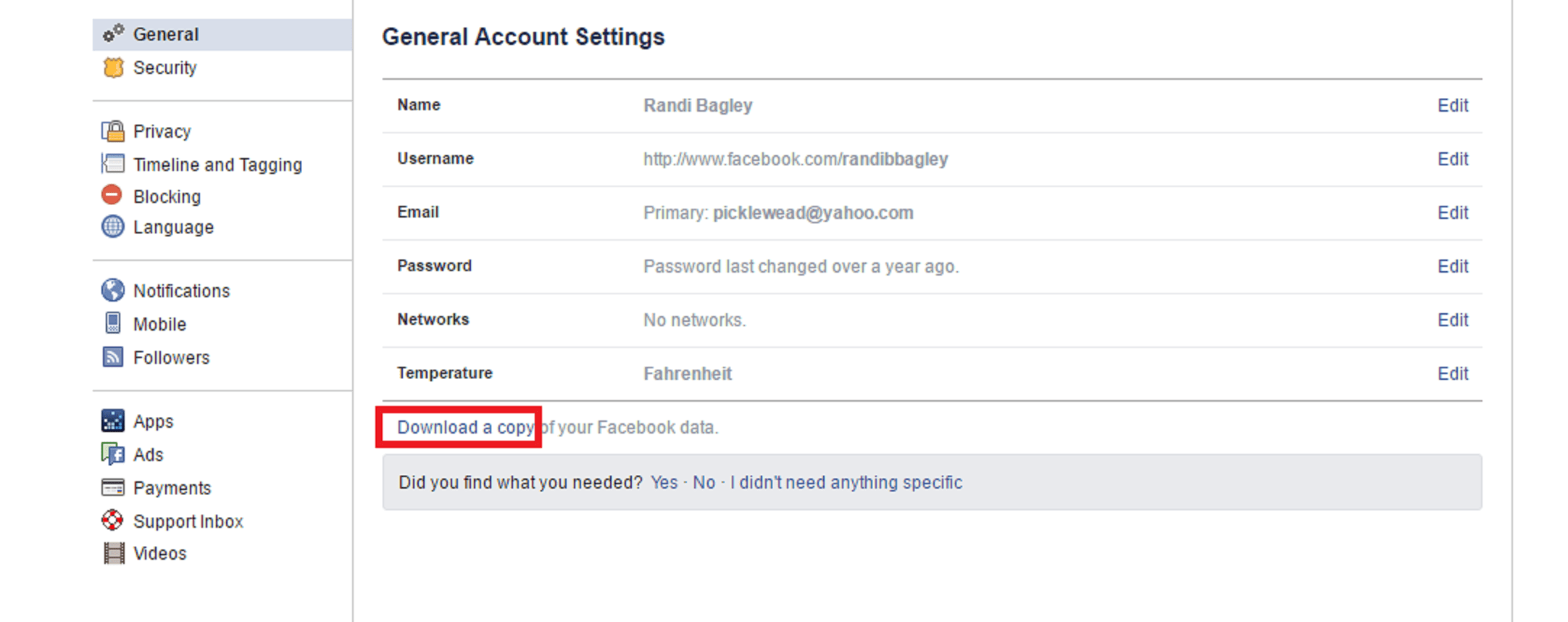Click the Videos film strip icon
1568x622 pixels.
113,553
